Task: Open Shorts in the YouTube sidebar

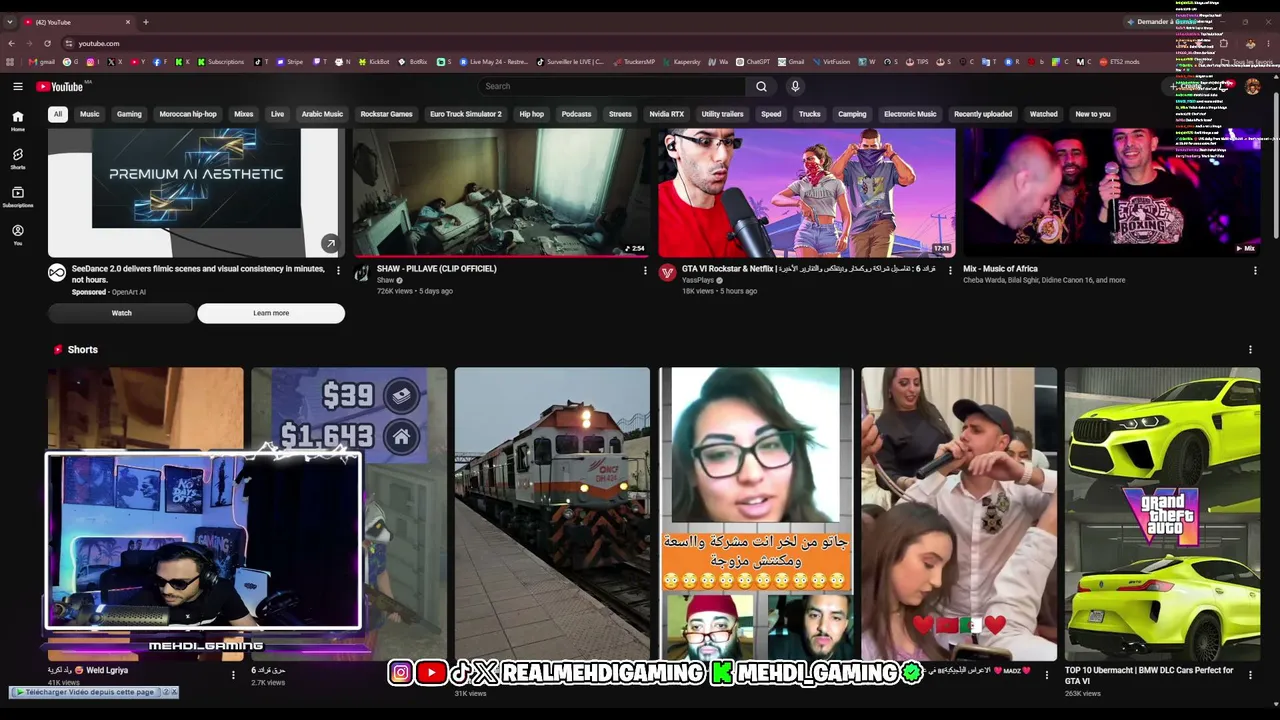Action: click(x=17, y=159)
